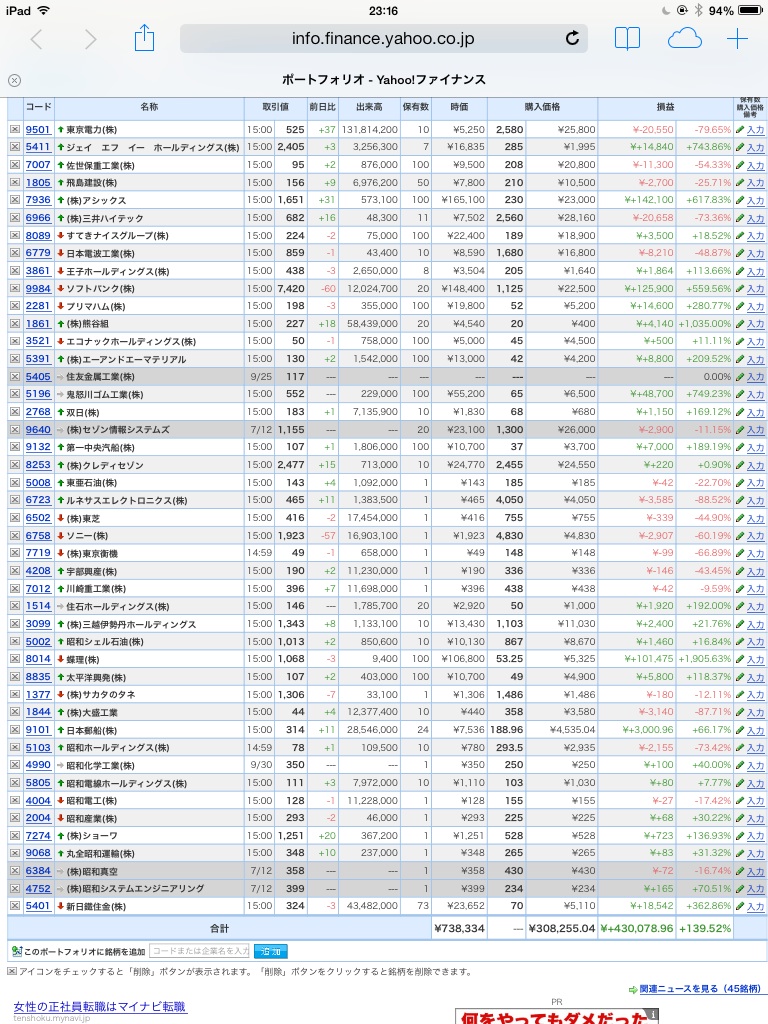This screenshot has height=1024, width=768.
Task: Open stock code 9984 link
Action: (x=38, y=288)
